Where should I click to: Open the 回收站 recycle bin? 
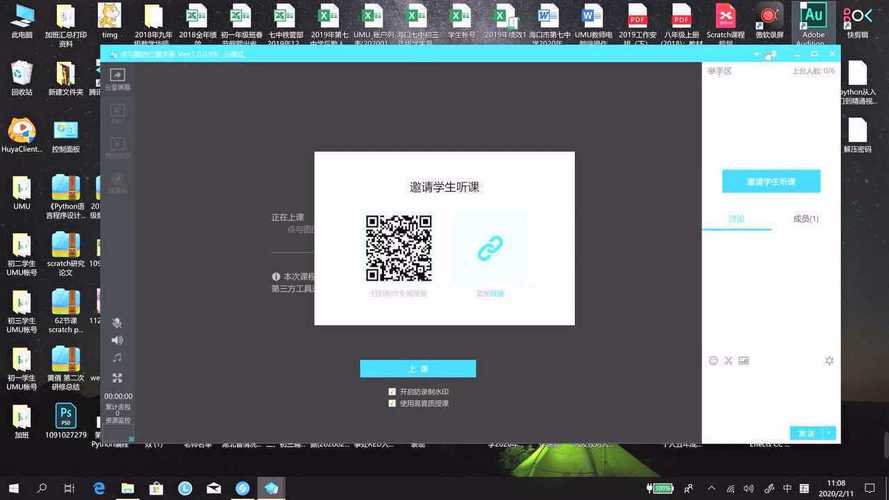pyautogui.click(x=22, y=78)
